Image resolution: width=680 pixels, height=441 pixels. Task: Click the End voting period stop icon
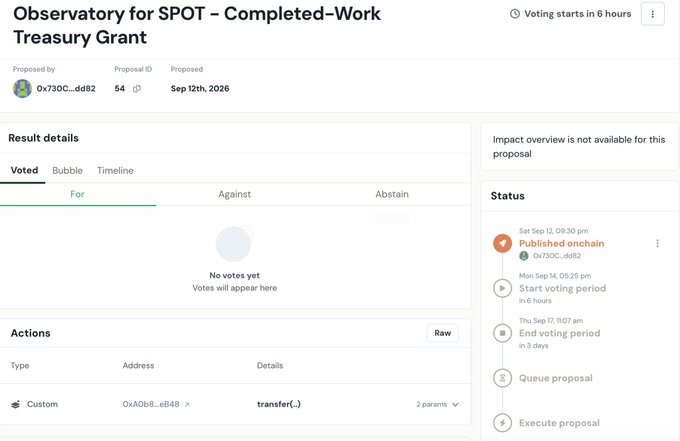coord(502,333)
